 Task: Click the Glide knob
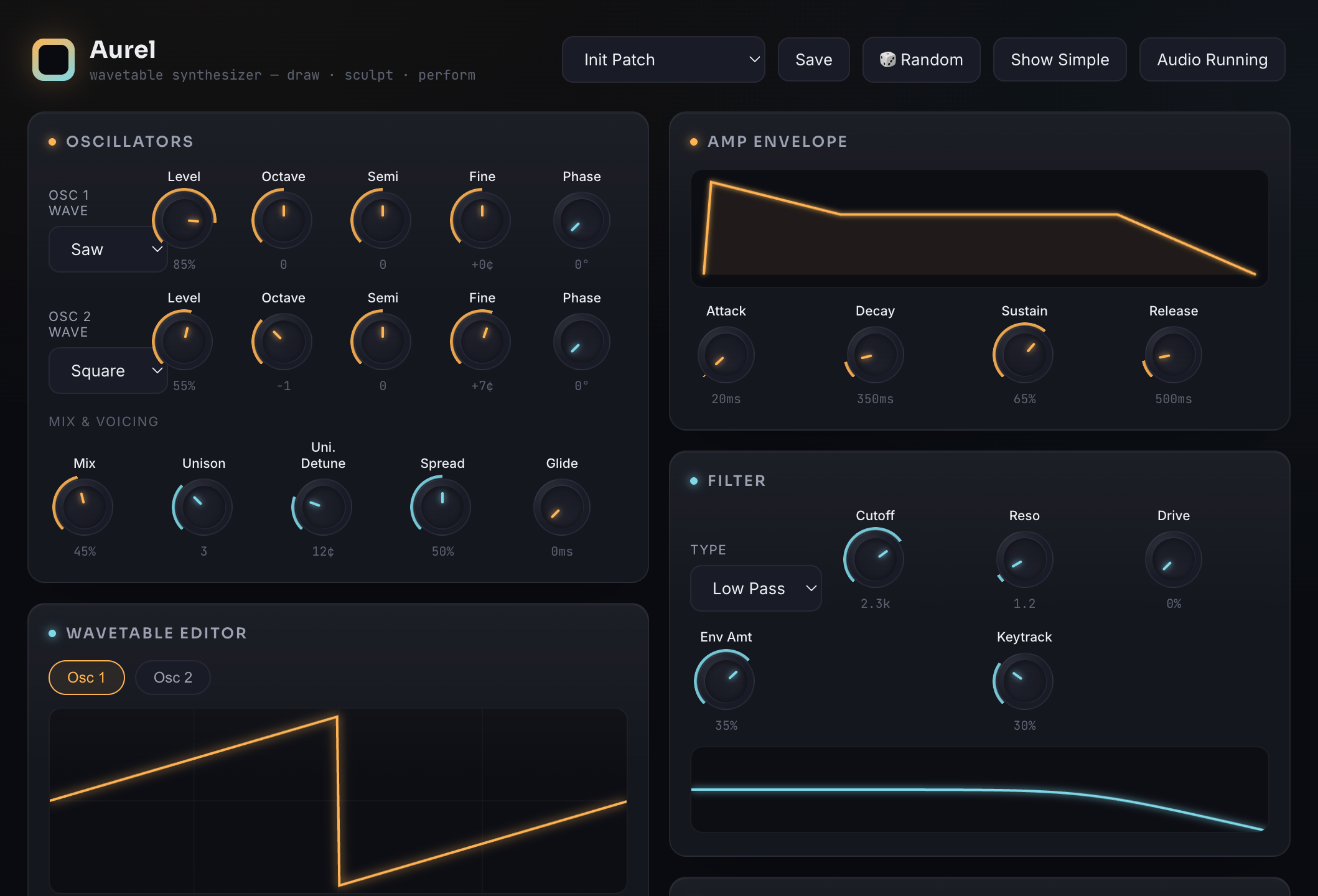(562, 507)
